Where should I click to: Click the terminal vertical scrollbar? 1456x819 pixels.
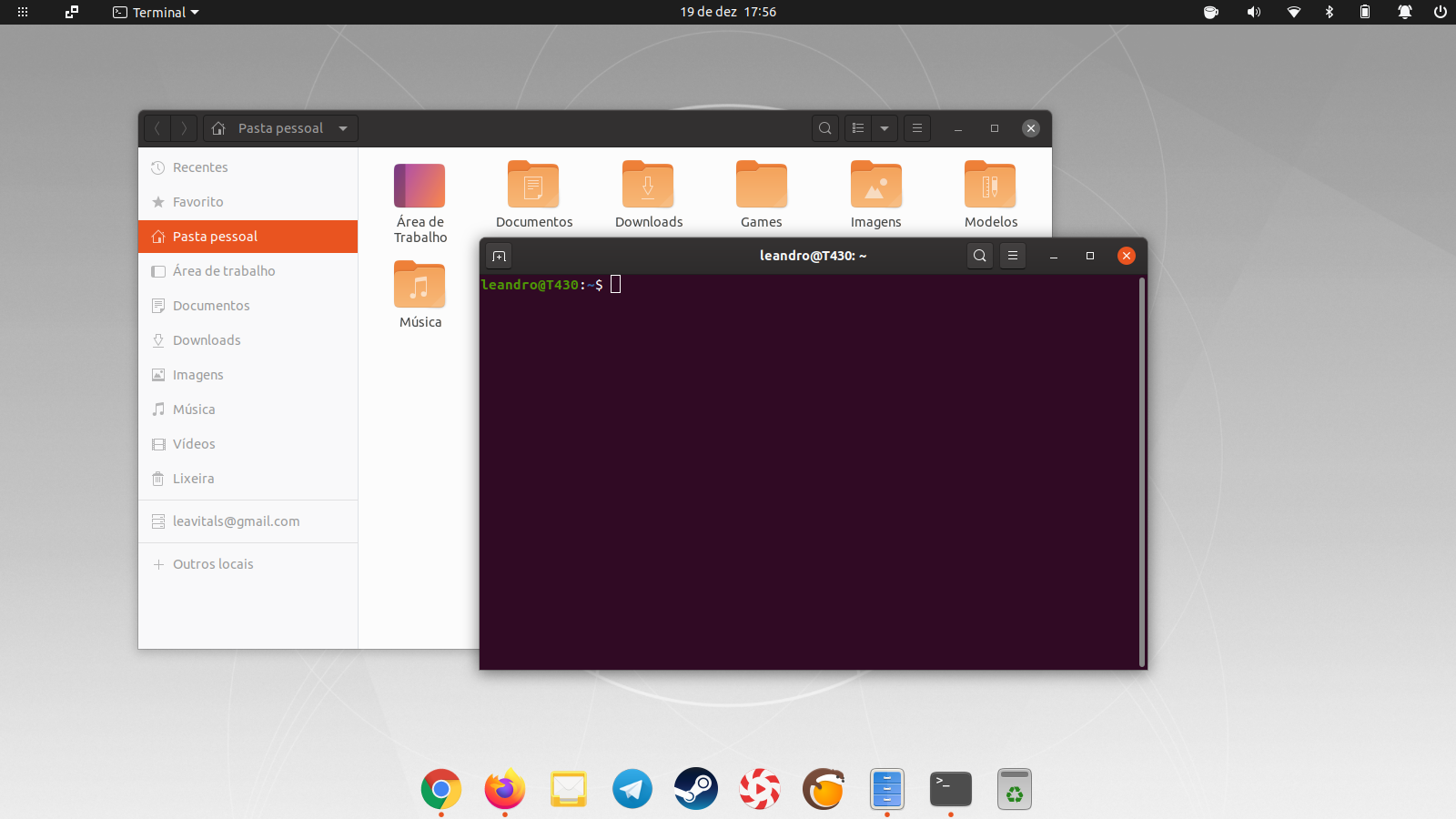(1142, 471)
